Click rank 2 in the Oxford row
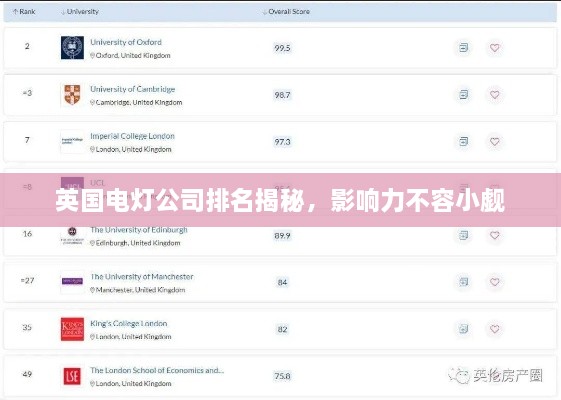561x400 pixels. 27,46
